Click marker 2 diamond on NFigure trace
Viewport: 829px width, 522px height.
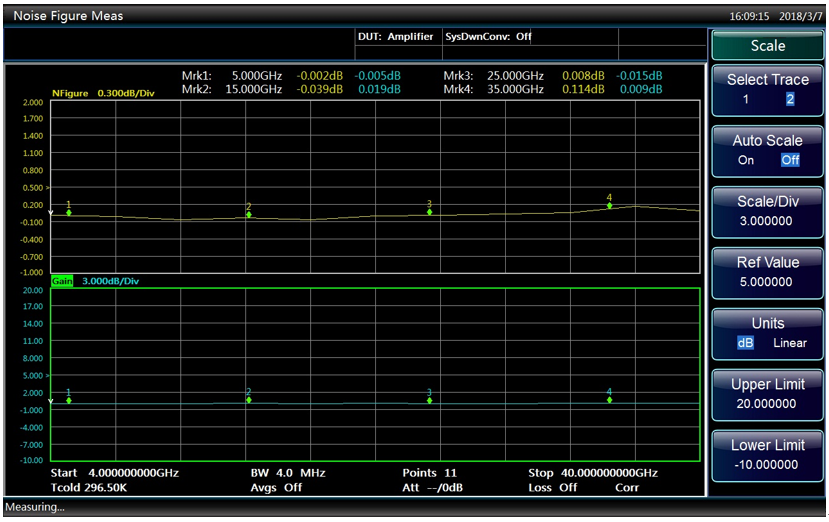pos(249,215)
